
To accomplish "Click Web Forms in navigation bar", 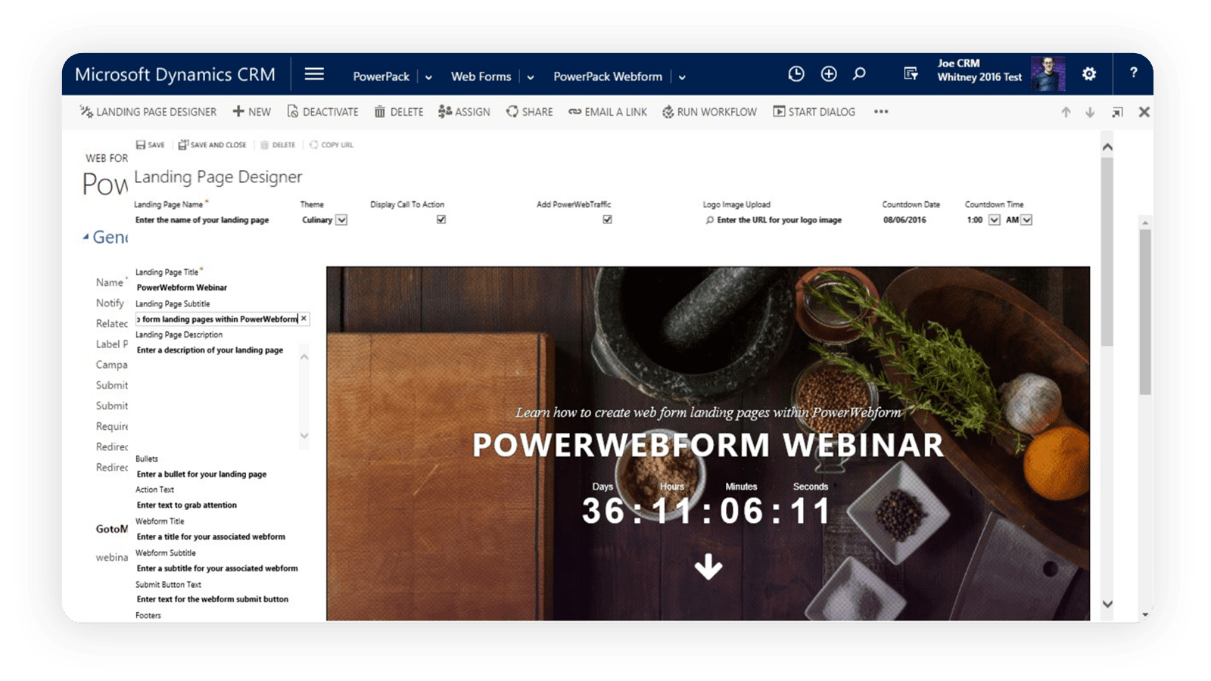I will point(481,76).
